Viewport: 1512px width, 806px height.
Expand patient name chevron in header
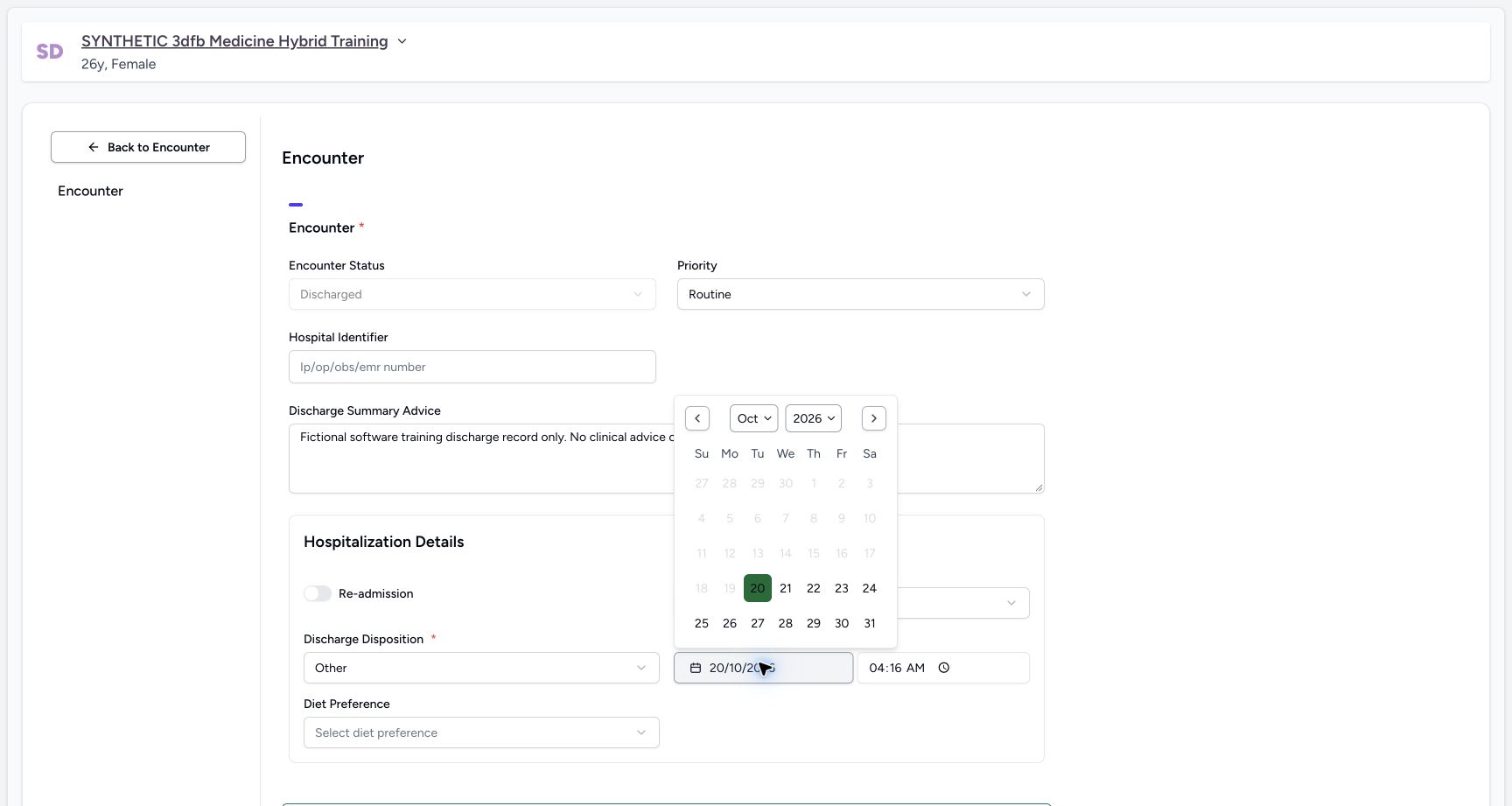[x=402, y=41]
